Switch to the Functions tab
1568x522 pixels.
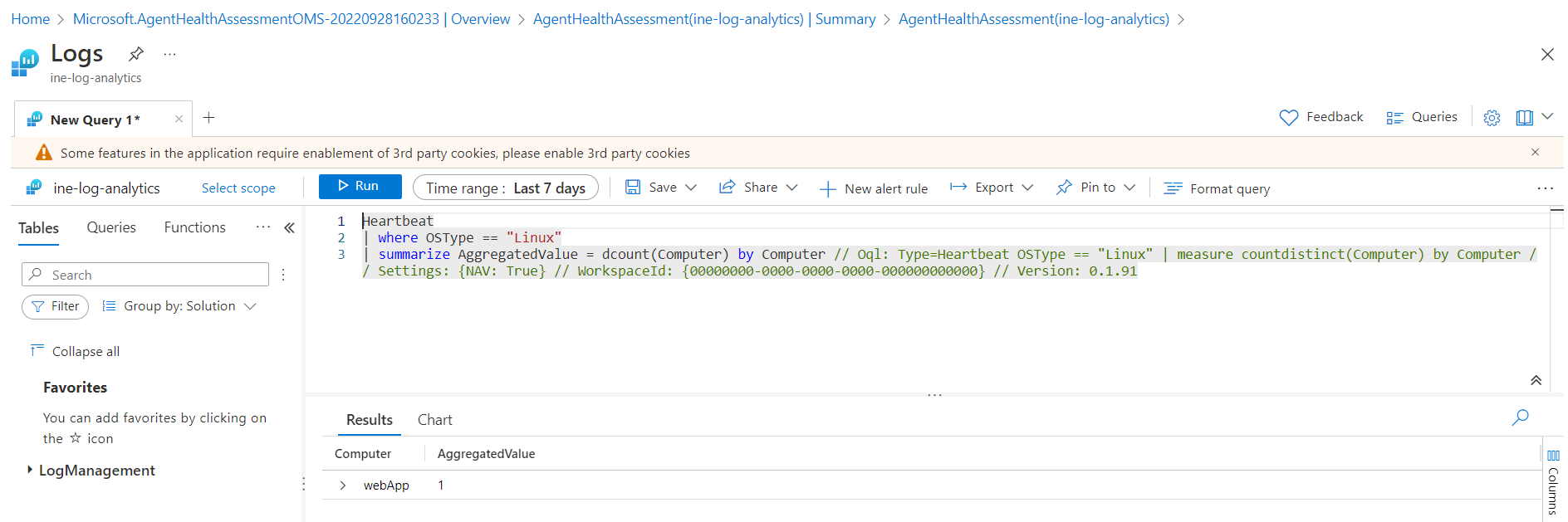pos(194,227)
